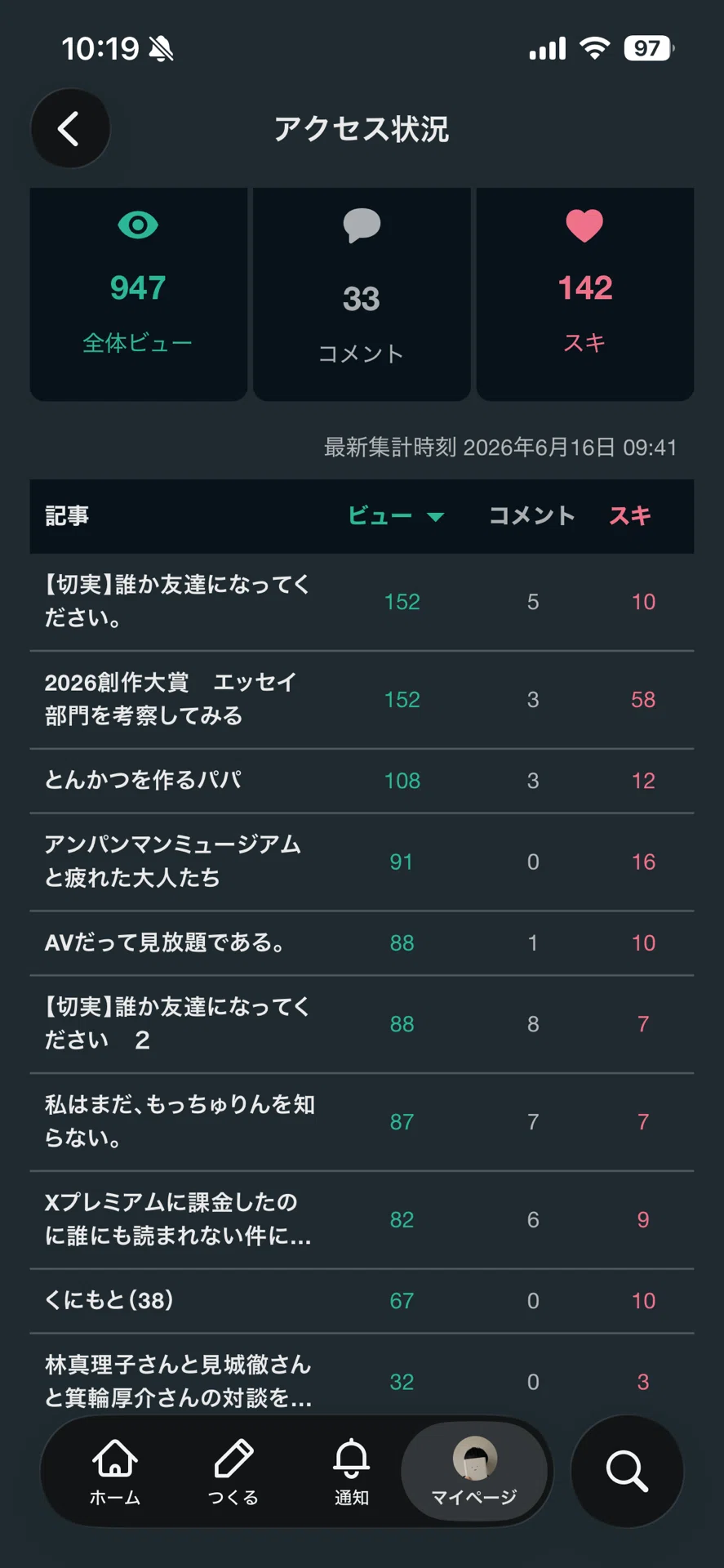Screen dimensions: 724x1568
Task: Open the search magnifier button
Action: [x=627, y=1471]
